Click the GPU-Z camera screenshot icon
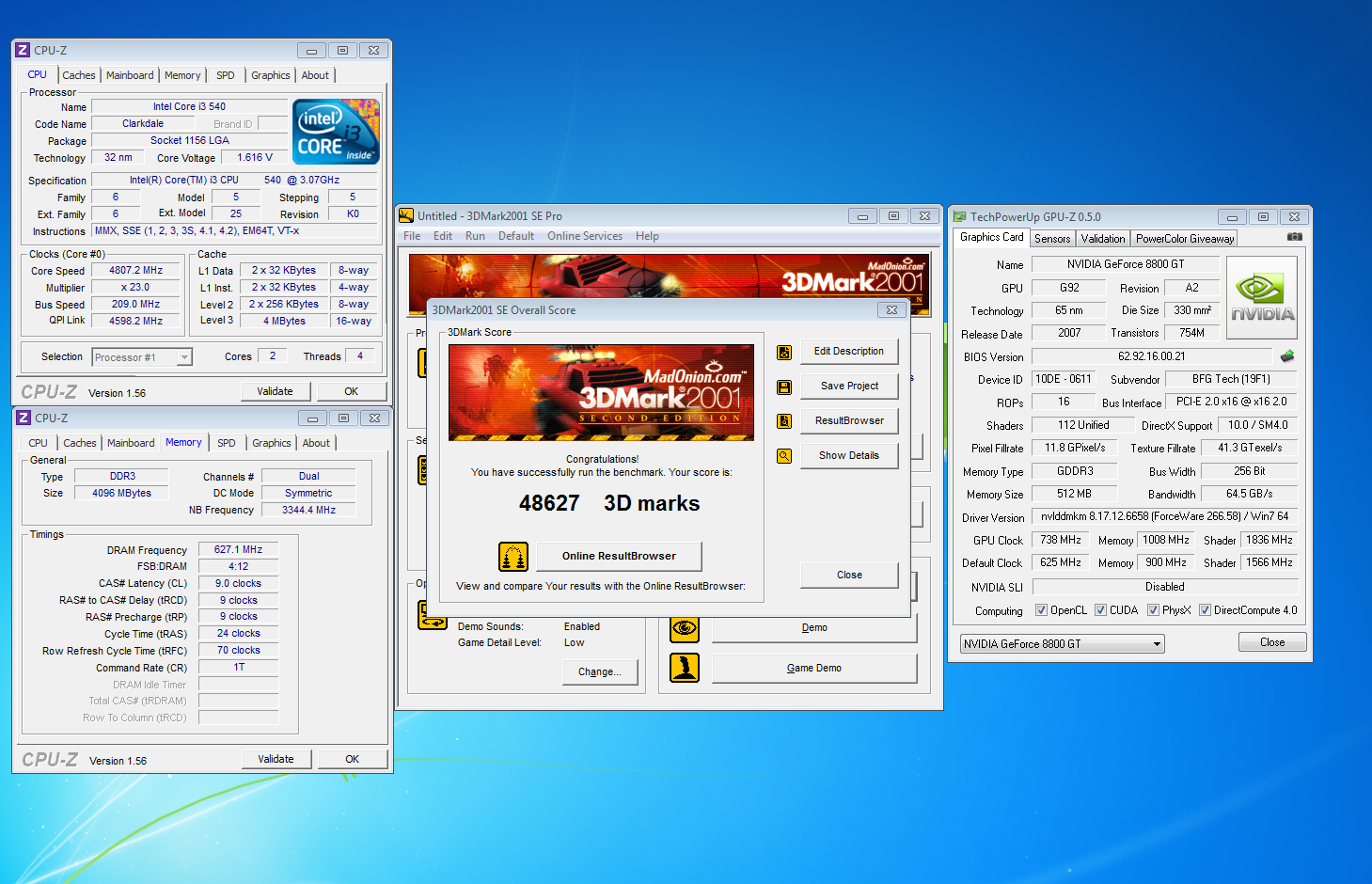 point(1295,237)
